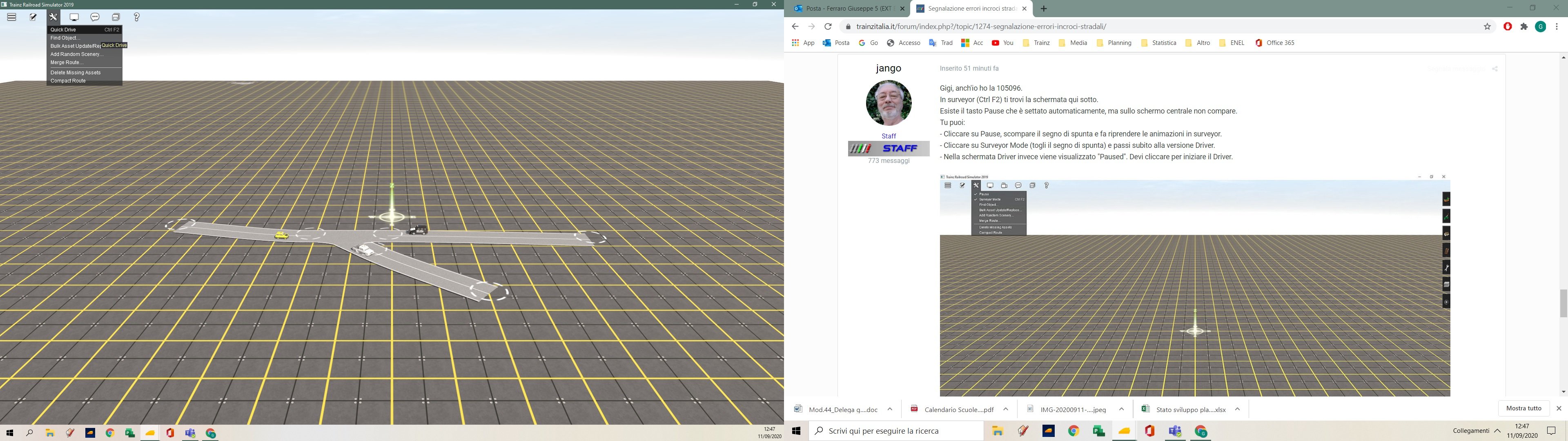Expand the Statistica bookmarks folder
1568x441 pixels.
1158,42
